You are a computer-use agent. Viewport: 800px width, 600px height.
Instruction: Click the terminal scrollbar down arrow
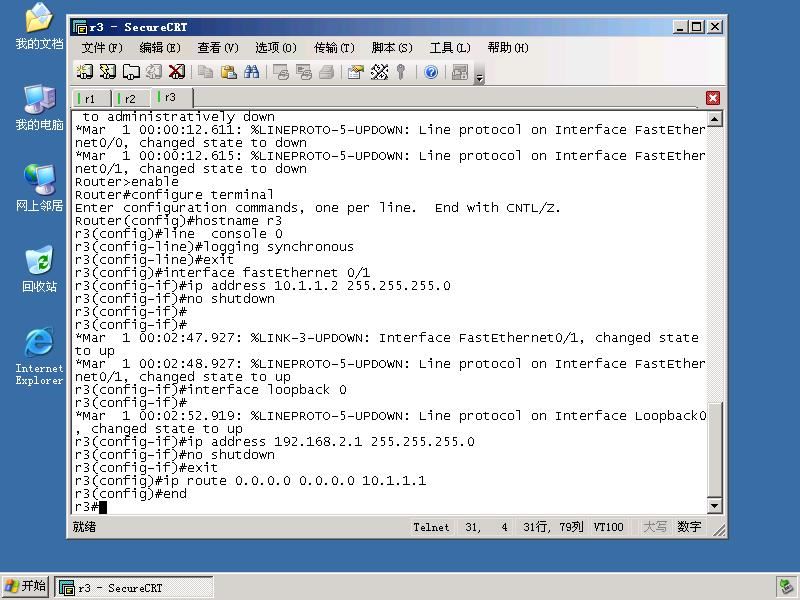coord(714,506)
